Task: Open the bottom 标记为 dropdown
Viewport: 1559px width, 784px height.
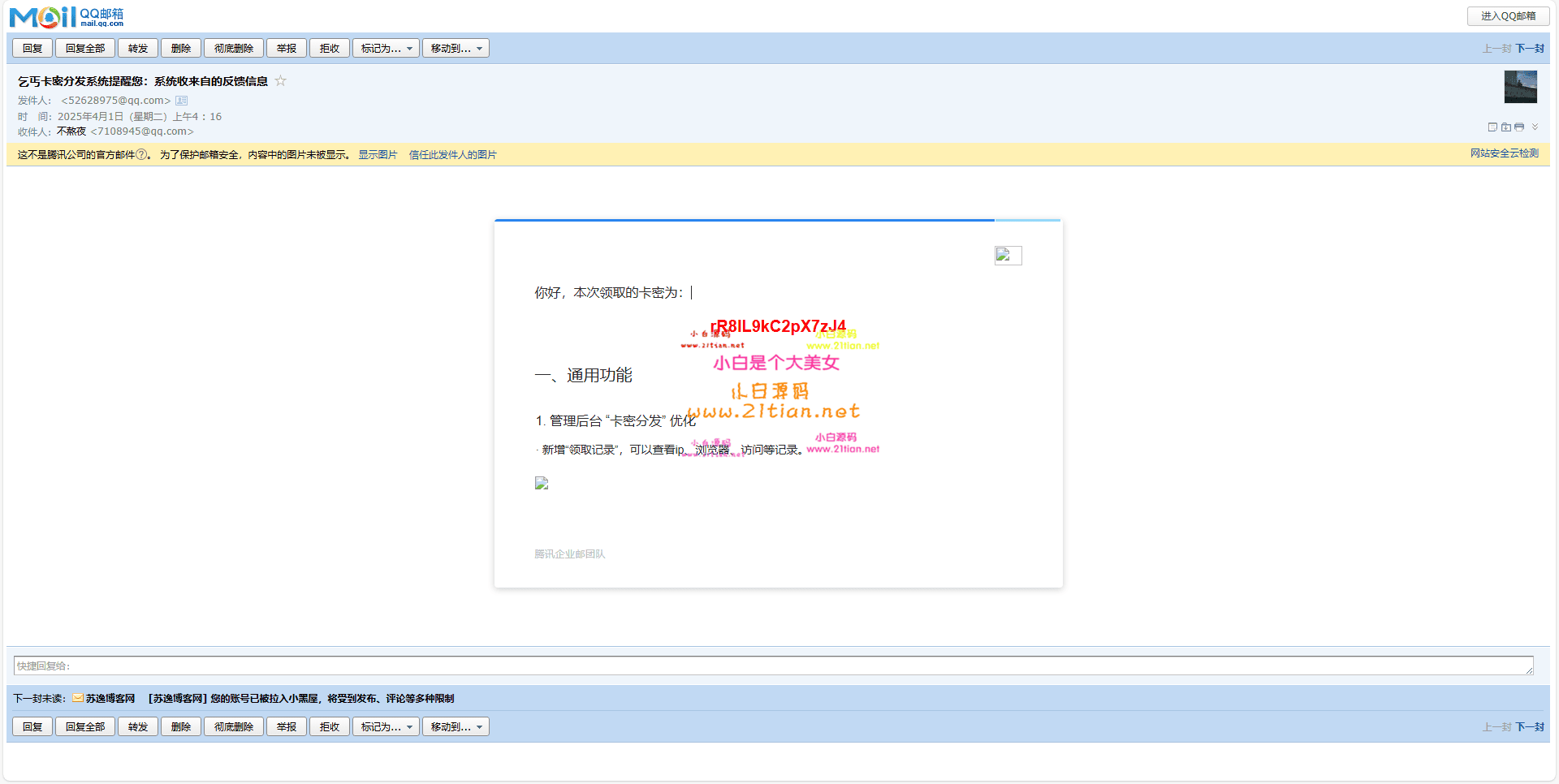Action: pos(386,727)
